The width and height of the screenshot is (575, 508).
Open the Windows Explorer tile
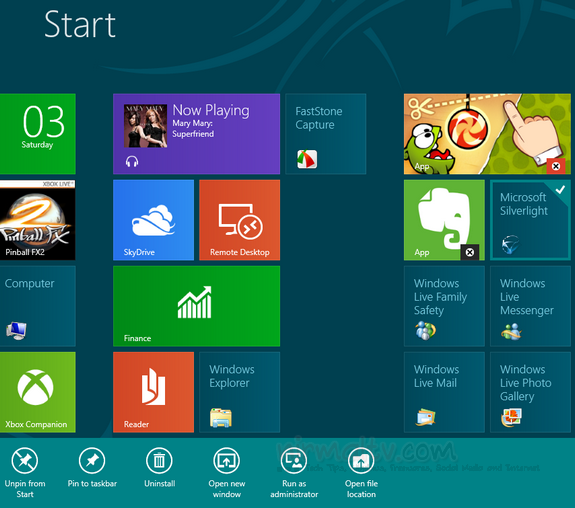[x=239, y=392]
